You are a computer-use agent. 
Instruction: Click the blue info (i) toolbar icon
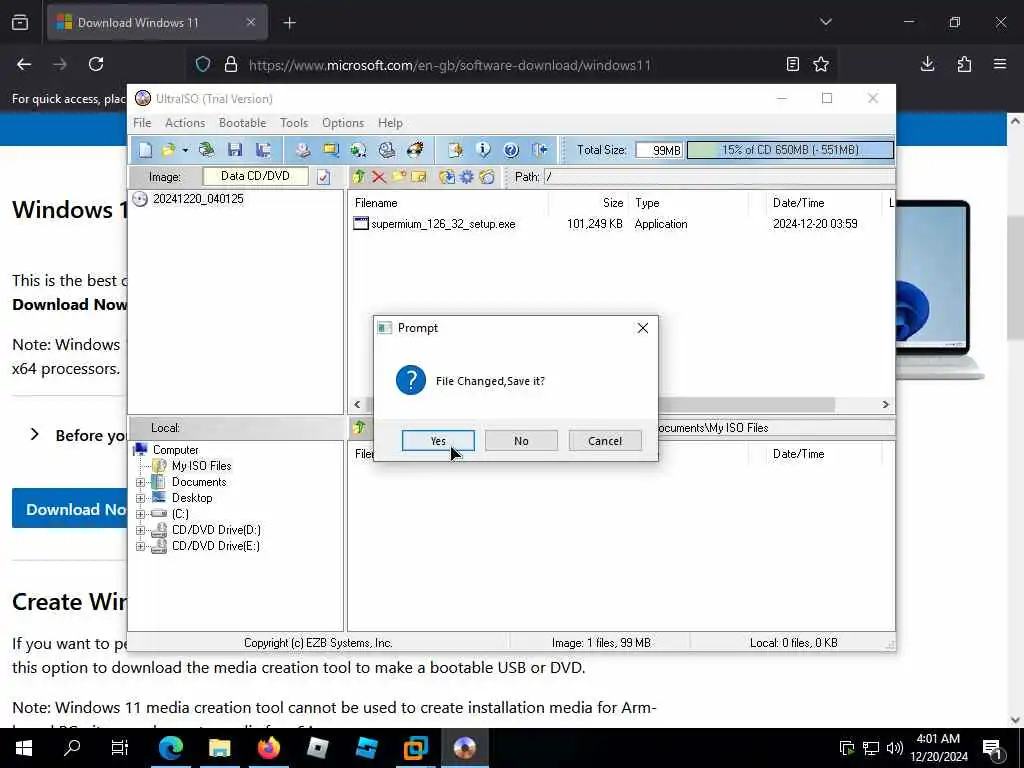[x=483, y=150]
